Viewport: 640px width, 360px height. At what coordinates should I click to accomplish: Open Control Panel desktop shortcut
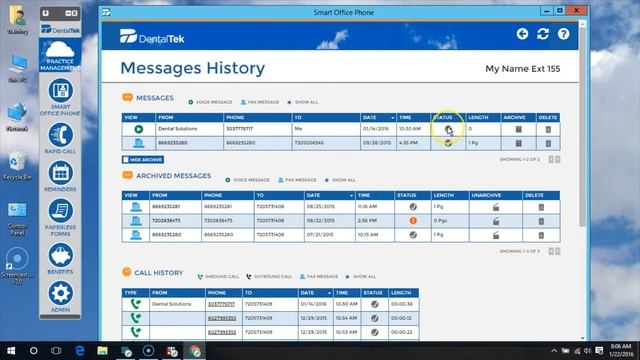[x=17, y=218]
